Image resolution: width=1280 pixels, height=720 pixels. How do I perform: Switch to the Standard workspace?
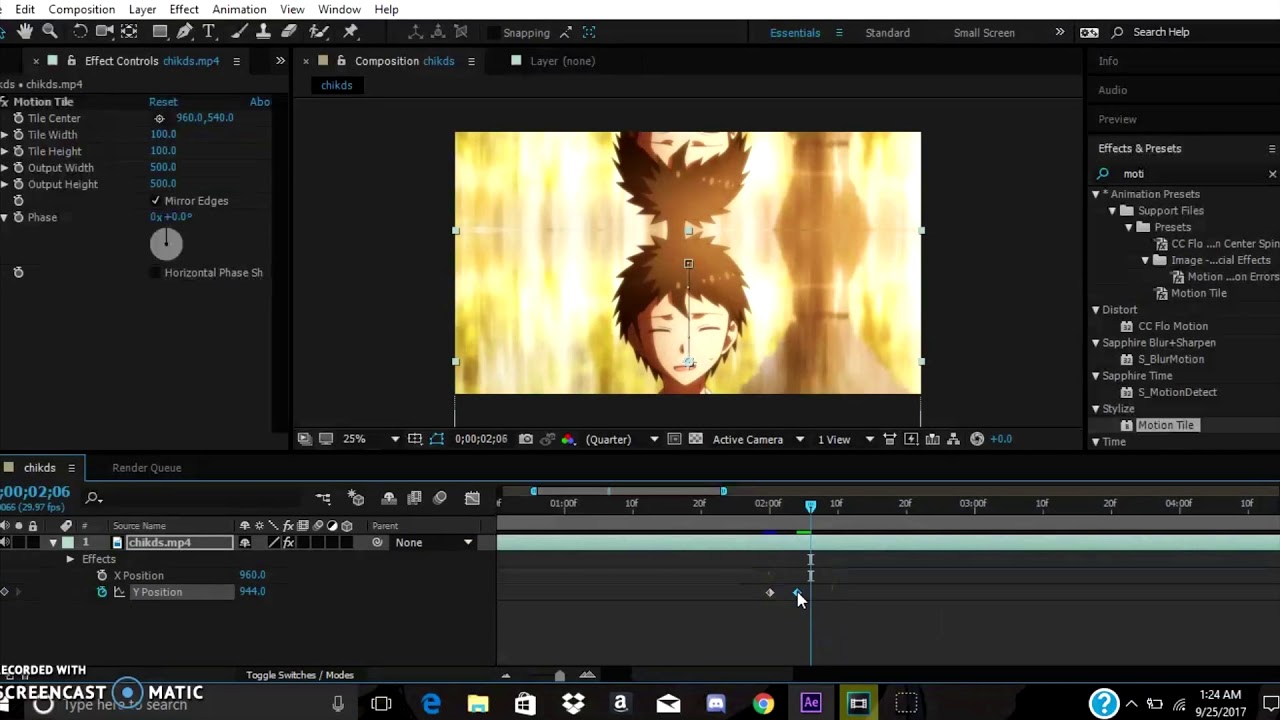887,33
